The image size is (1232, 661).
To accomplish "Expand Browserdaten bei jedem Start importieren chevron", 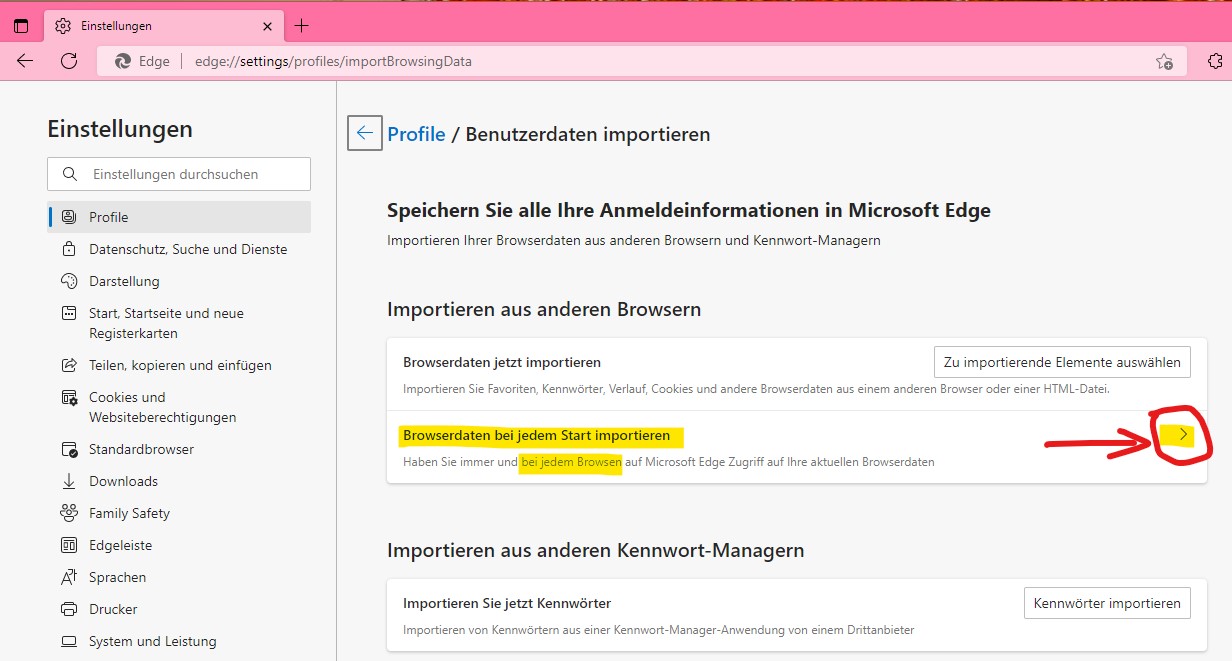I will 1184,434.
